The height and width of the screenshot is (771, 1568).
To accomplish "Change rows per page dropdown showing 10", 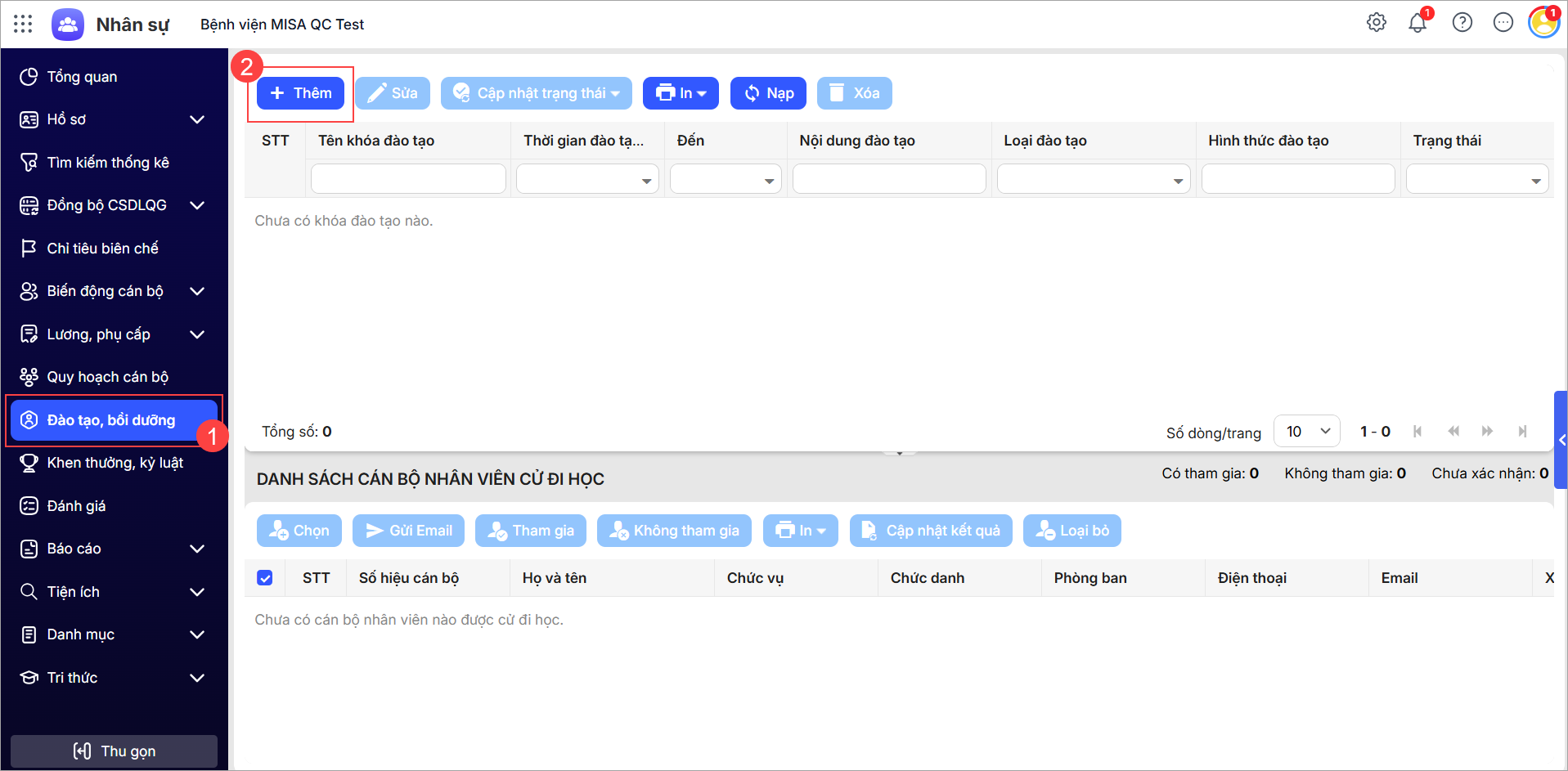I will coord(1306,432).
